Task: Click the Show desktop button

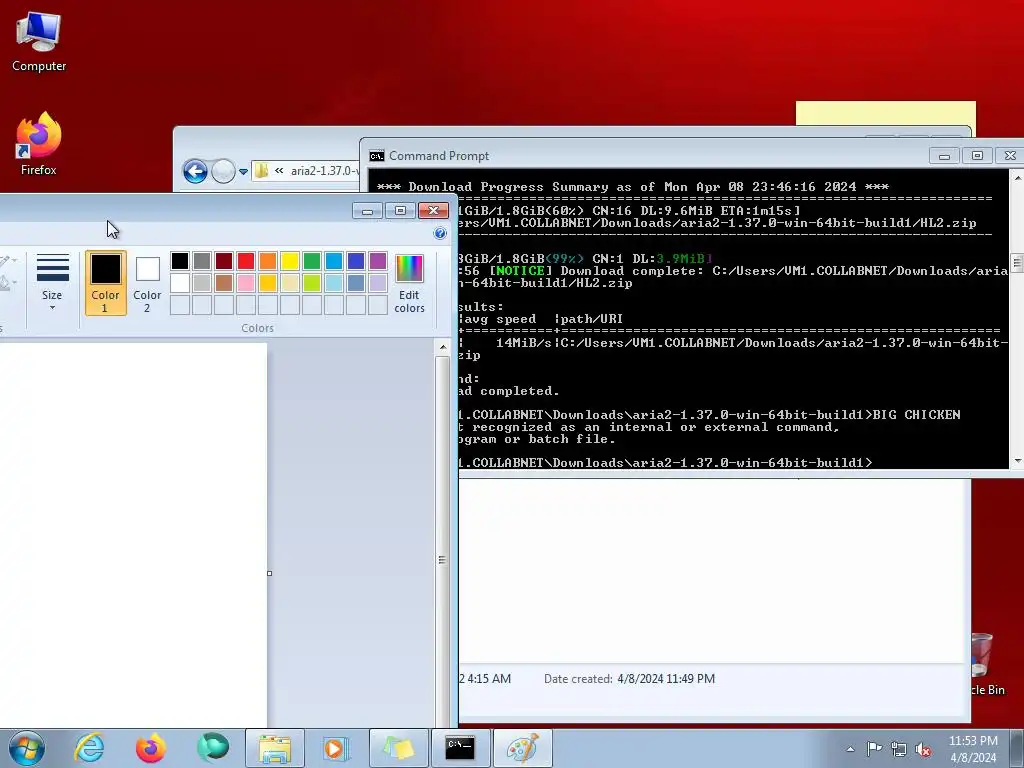Action: [x=1017, y=748]
